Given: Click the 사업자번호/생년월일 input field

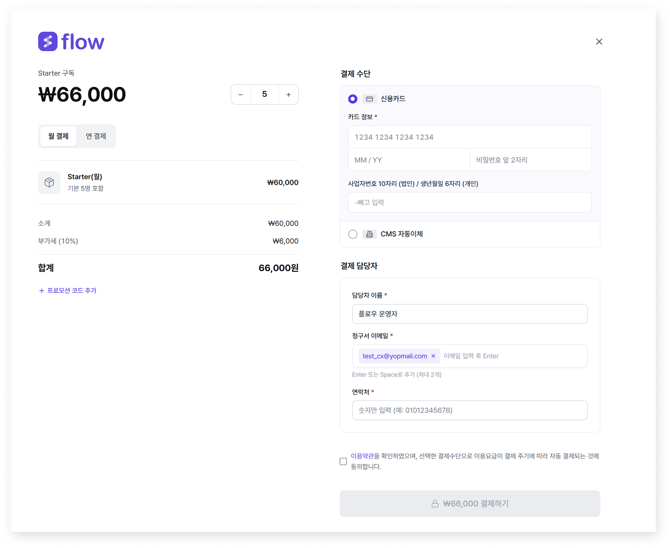Looking at the screenshot, I should click(x=470, y=202).
